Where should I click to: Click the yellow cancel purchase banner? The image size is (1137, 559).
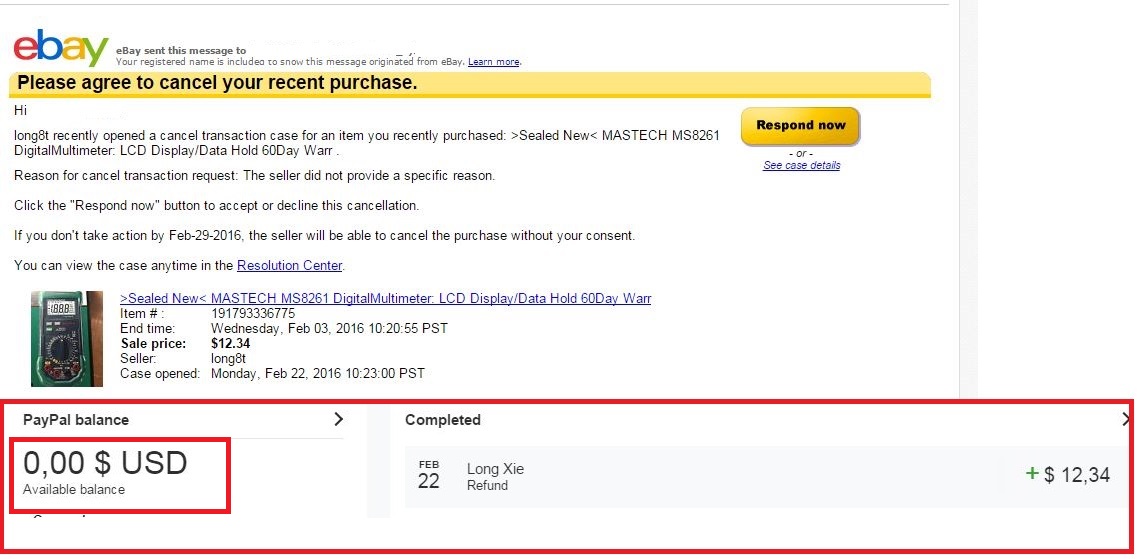[x=470, y=84]
